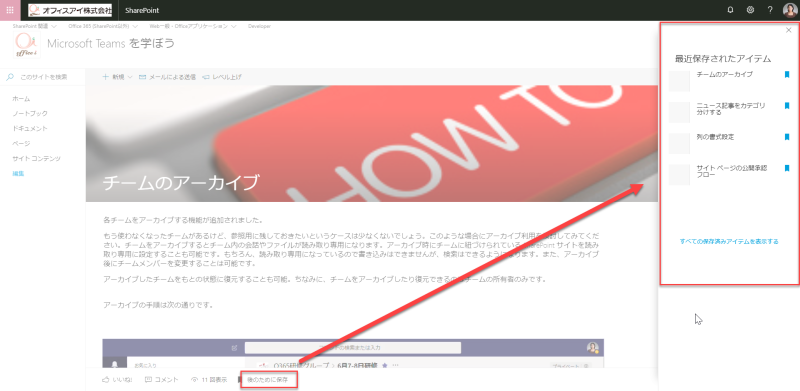This screenshot has width=800, height=391.
Task: Click the eye icon next to 11 回表示
Action: [x=194, y=380]
